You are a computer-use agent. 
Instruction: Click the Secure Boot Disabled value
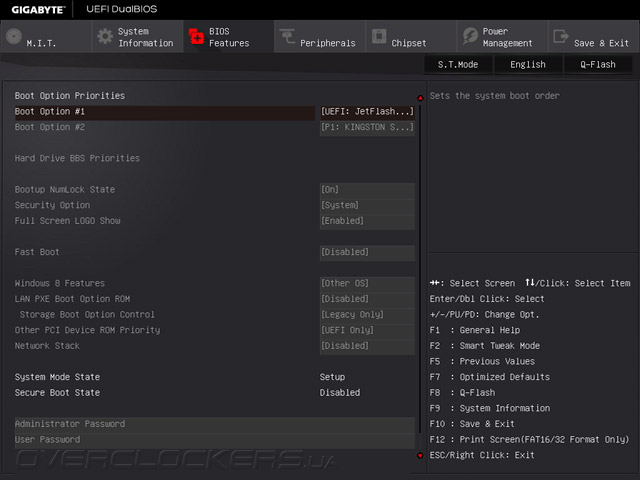tap(340, 393)
